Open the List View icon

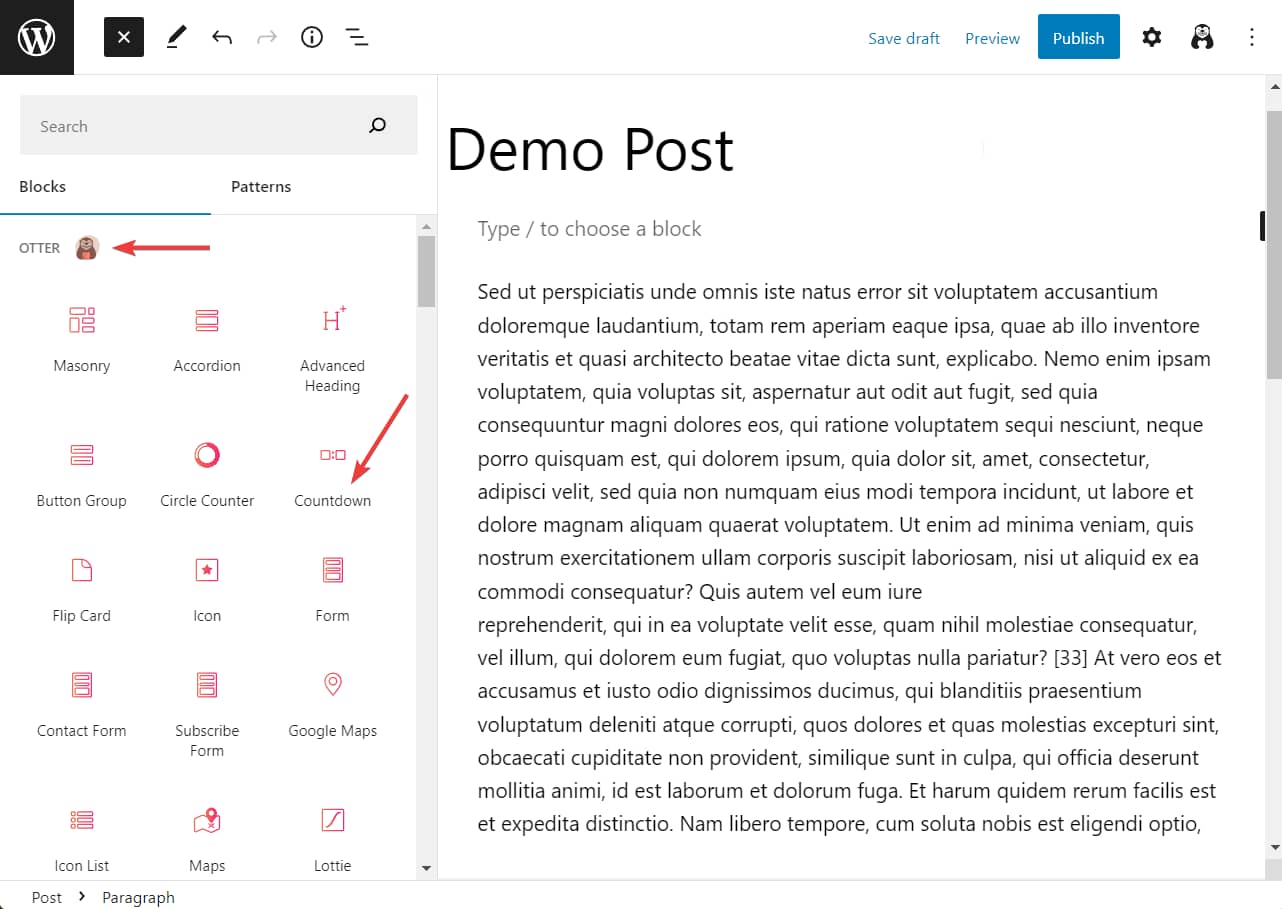[x=357, y=38]
